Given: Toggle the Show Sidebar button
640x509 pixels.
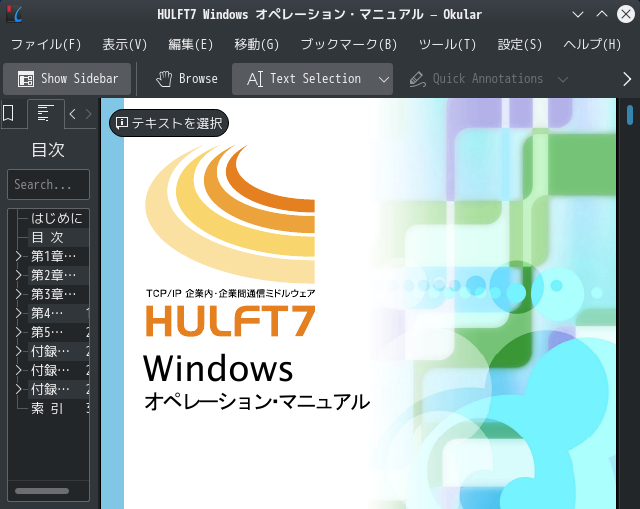Looking at the screenshot, I should (x=67, y=79).
